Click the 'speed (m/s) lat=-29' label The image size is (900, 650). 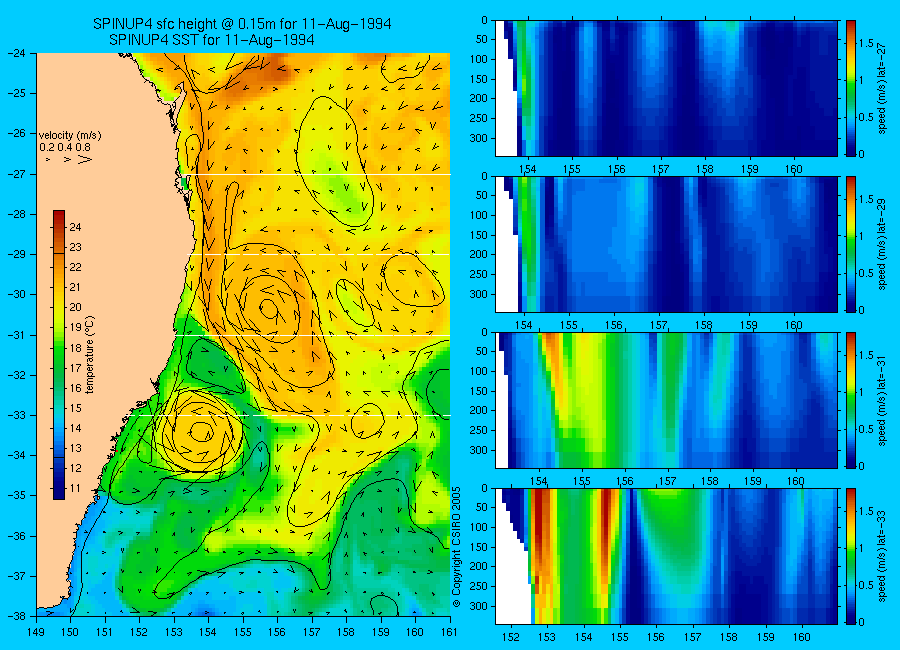click(883, 244)
